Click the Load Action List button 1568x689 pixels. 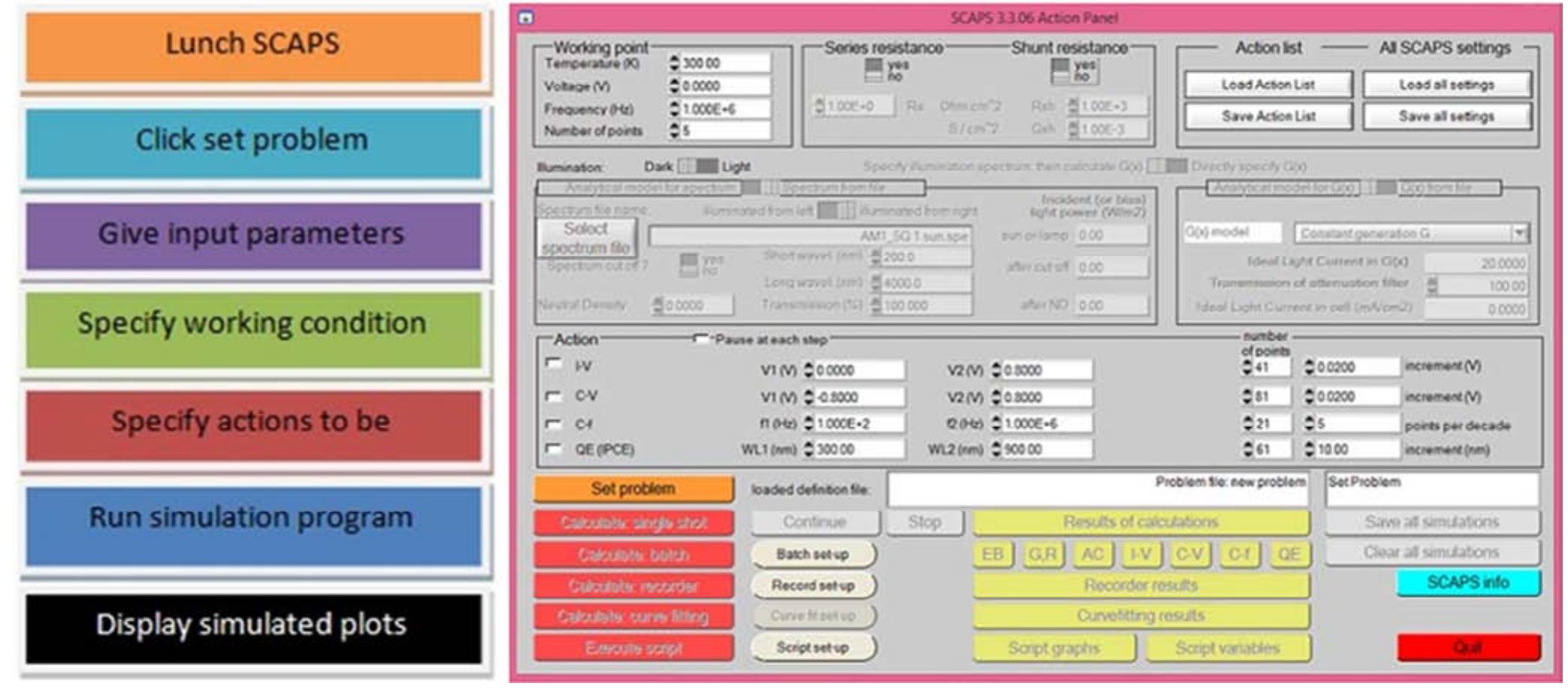(1268, 85)
